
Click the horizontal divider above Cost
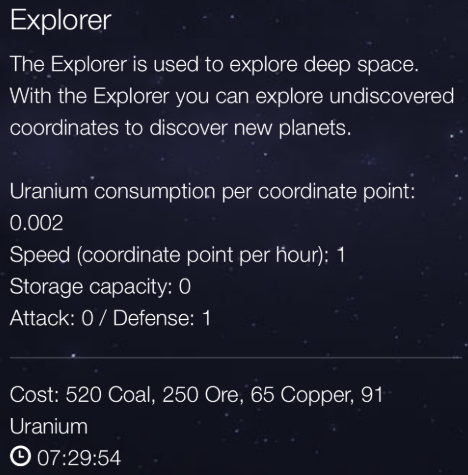tap(236, 357)
